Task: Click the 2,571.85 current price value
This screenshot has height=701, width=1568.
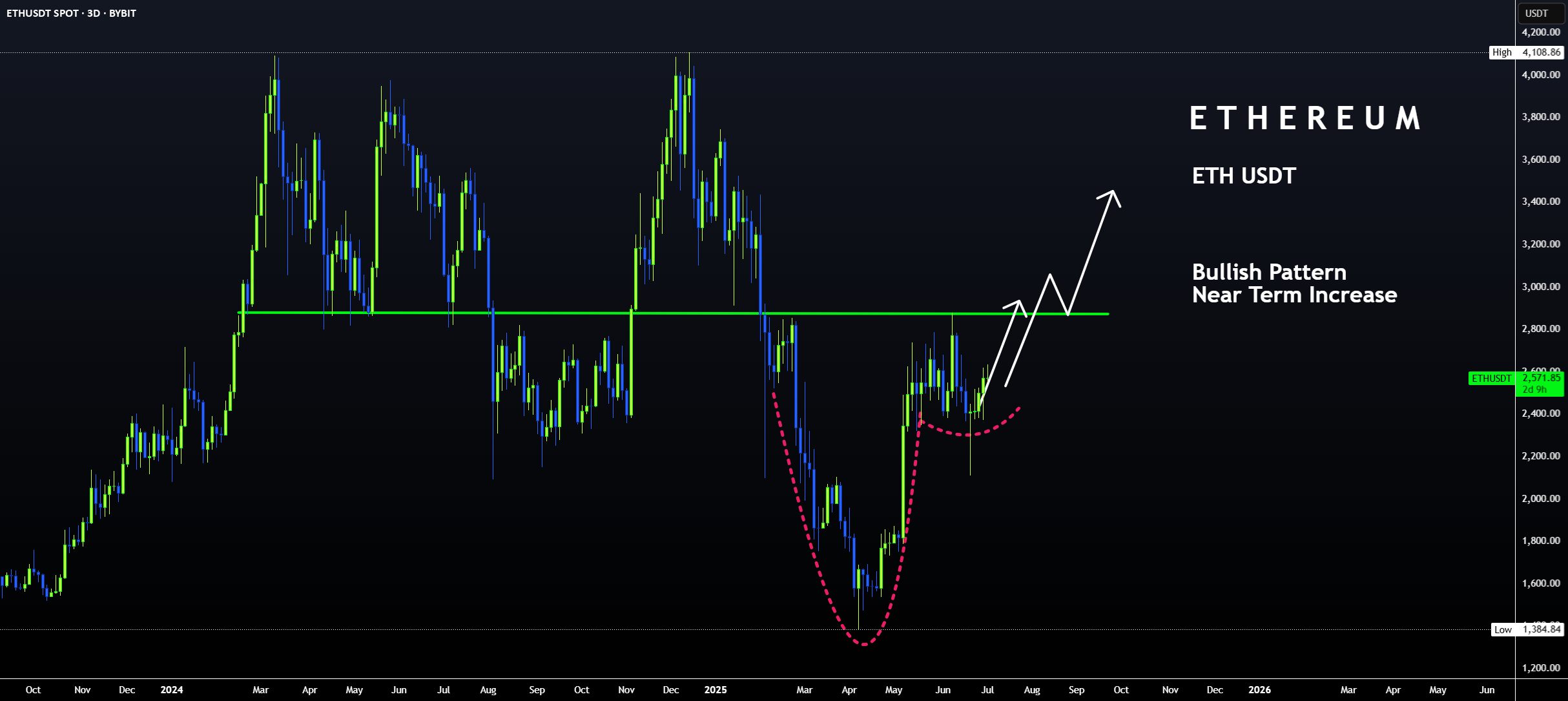Action: [1541, 378]
